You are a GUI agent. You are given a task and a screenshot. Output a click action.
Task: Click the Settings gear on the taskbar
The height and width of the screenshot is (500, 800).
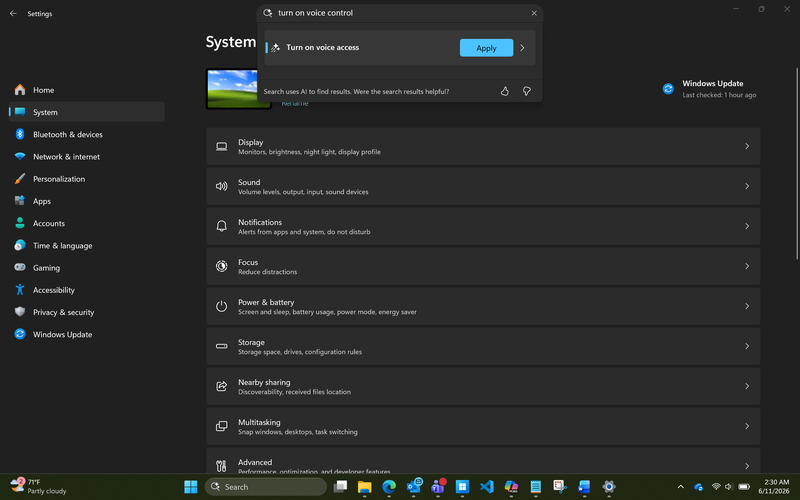pos(609,487)
